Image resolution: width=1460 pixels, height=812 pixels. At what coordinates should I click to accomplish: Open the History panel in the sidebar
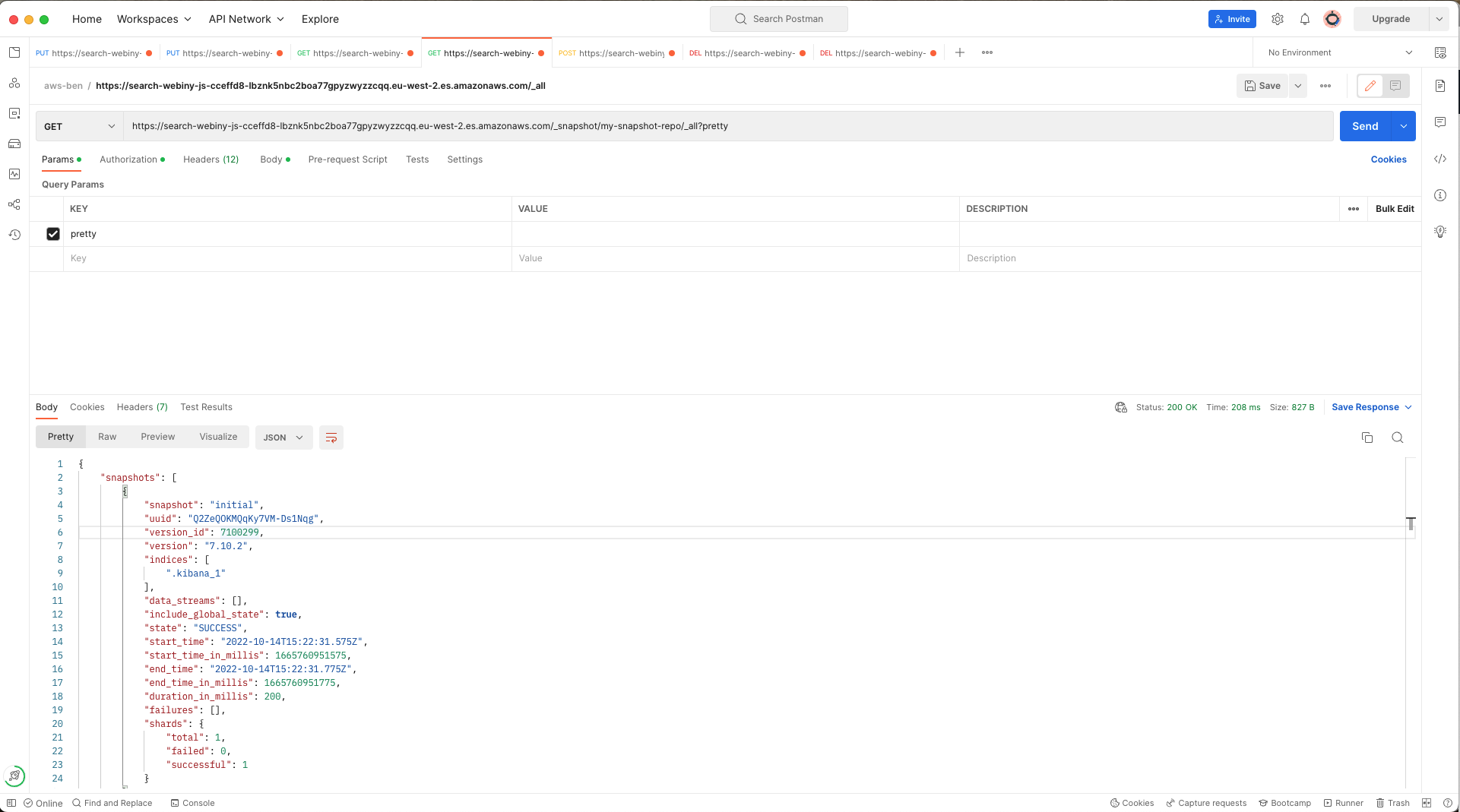[14, 235]
